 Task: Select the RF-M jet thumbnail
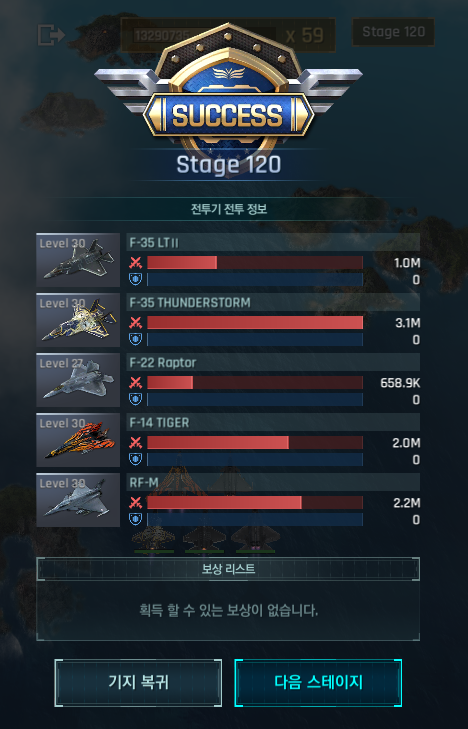(78, 500)
